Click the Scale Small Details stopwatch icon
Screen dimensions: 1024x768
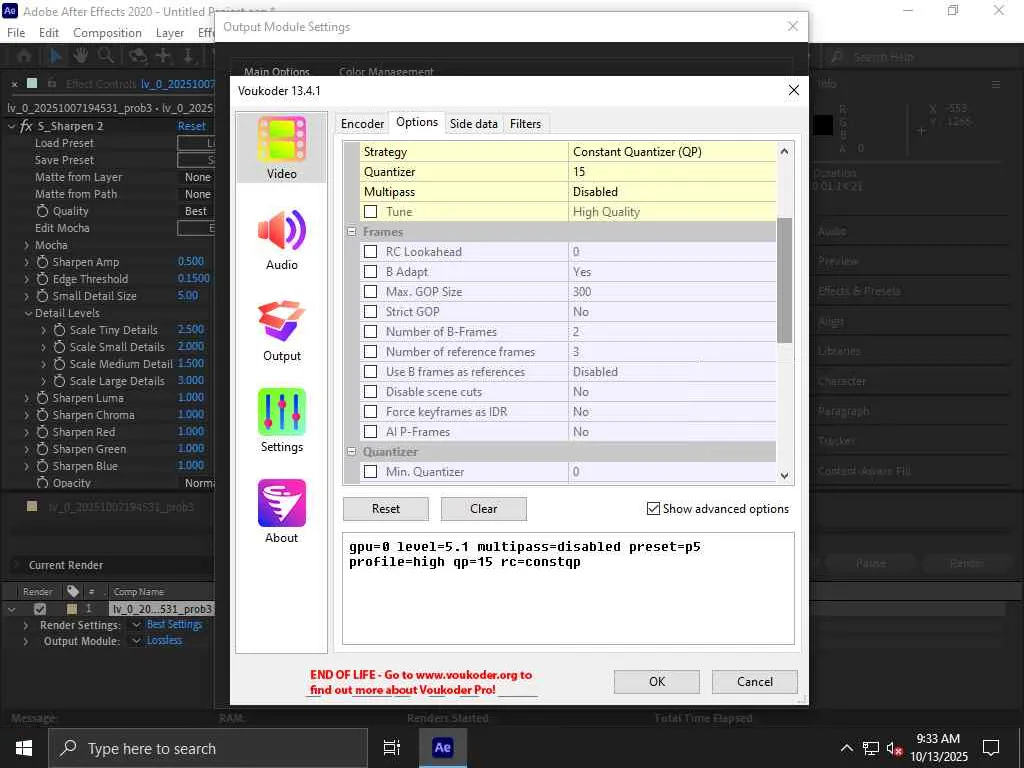[x=59, y=347]
